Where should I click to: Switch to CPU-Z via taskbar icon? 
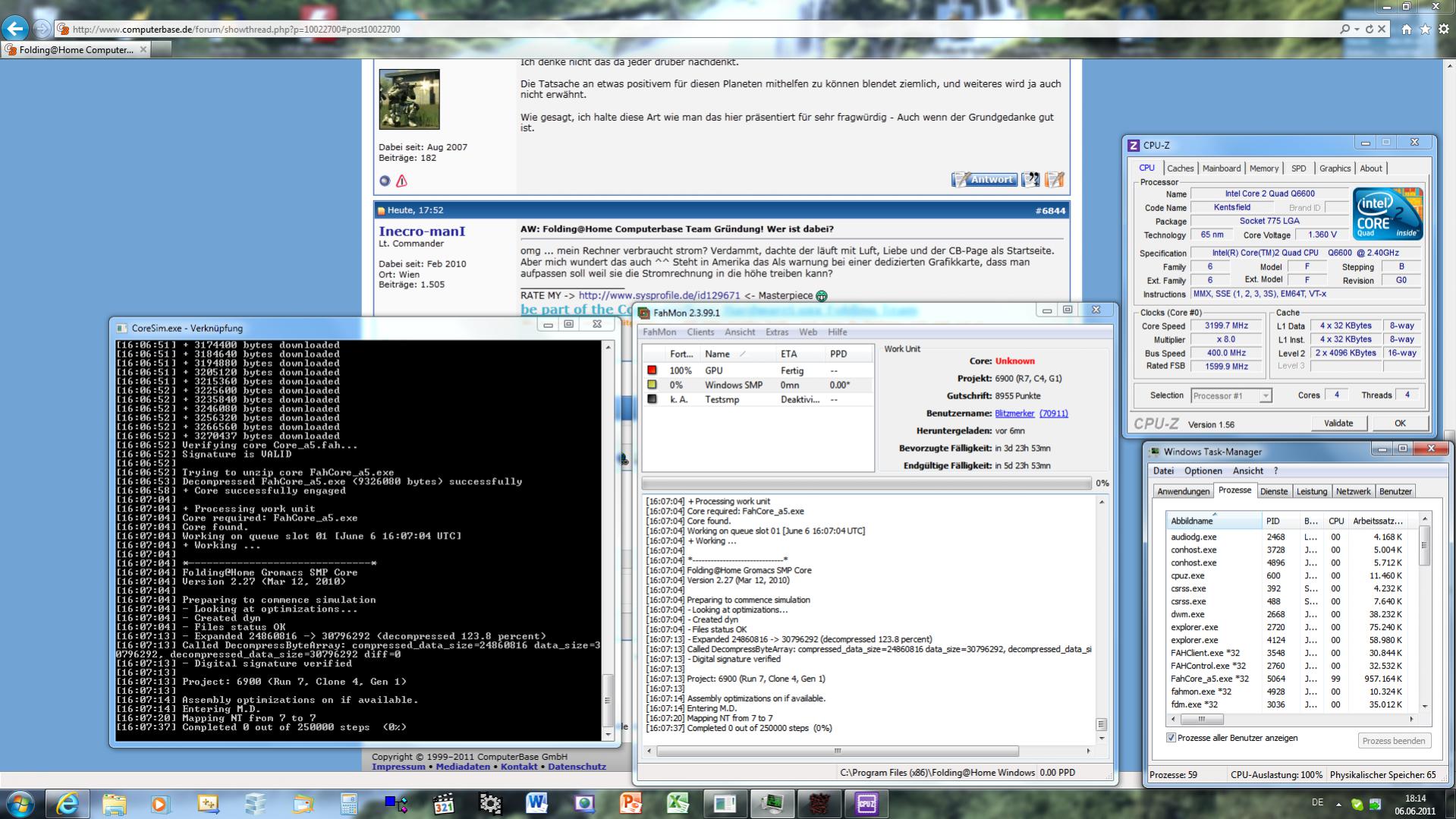(x=866, y=804)
